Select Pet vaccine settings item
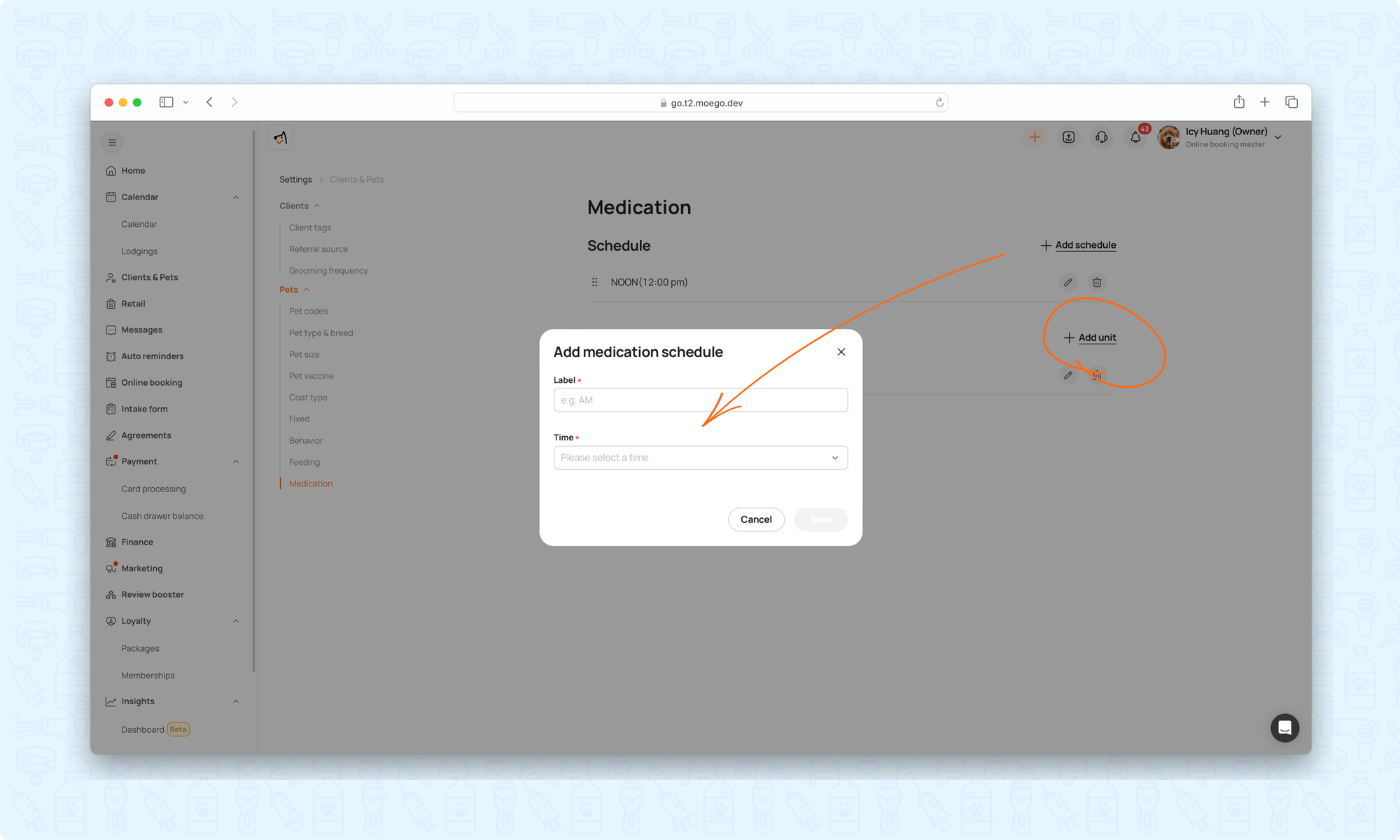The height and width of the screenshot is (840, 1400). click(x=311, y=376)
